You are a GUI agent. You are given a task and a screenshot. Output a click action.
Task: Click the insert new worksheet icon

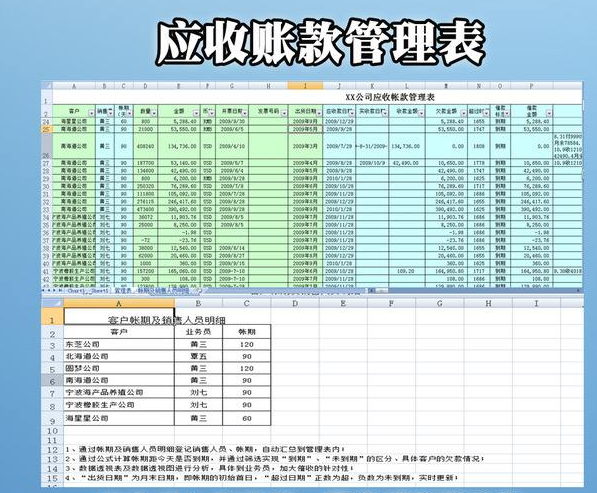coord(199,290)
